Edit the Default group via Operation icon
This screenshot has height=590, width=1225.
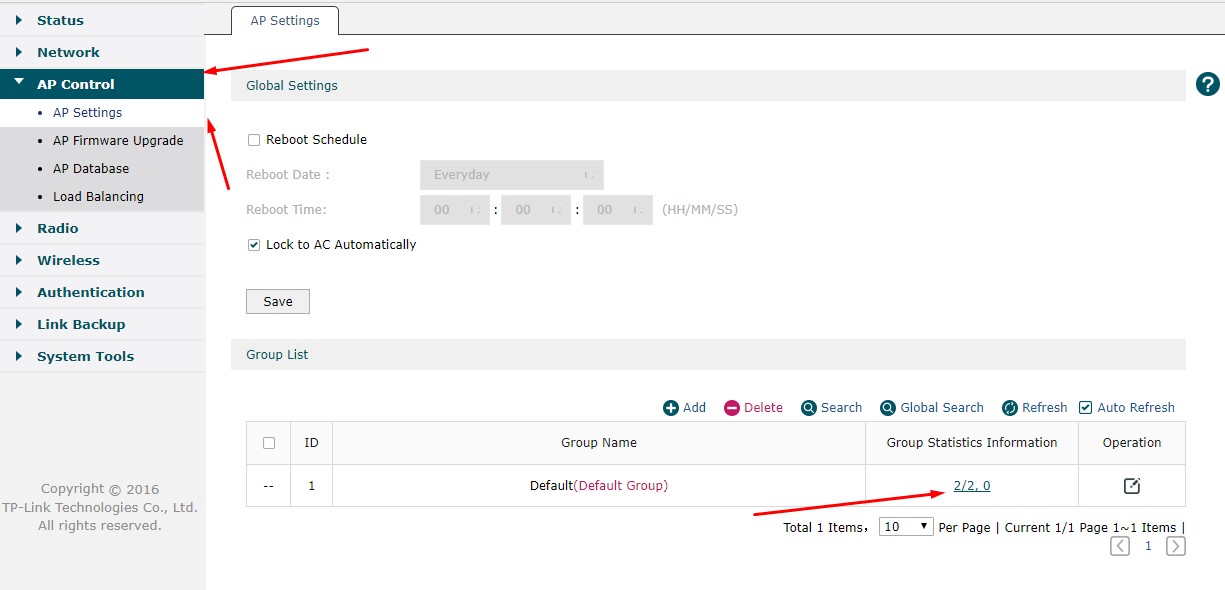point(1131,486)
